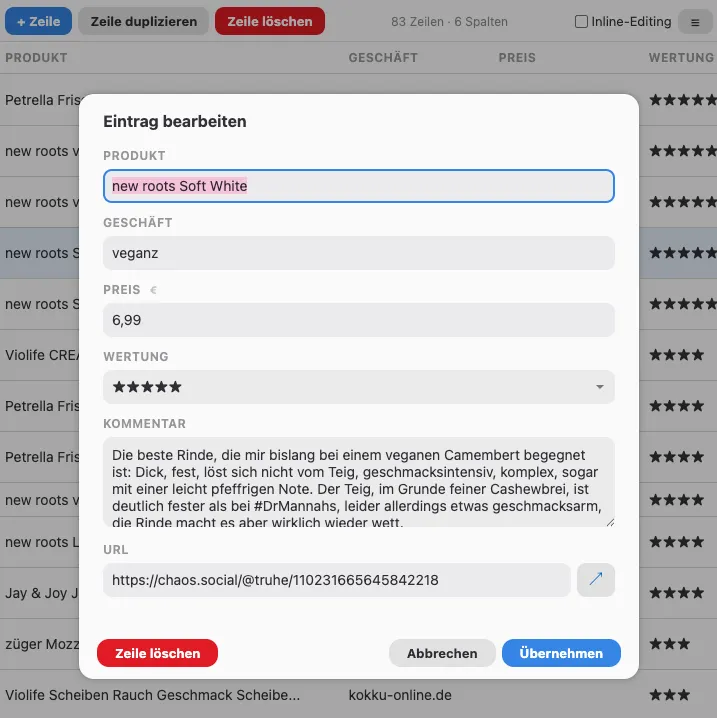
Task: Add a new row with + Zeile
Action: coord(37,21)
